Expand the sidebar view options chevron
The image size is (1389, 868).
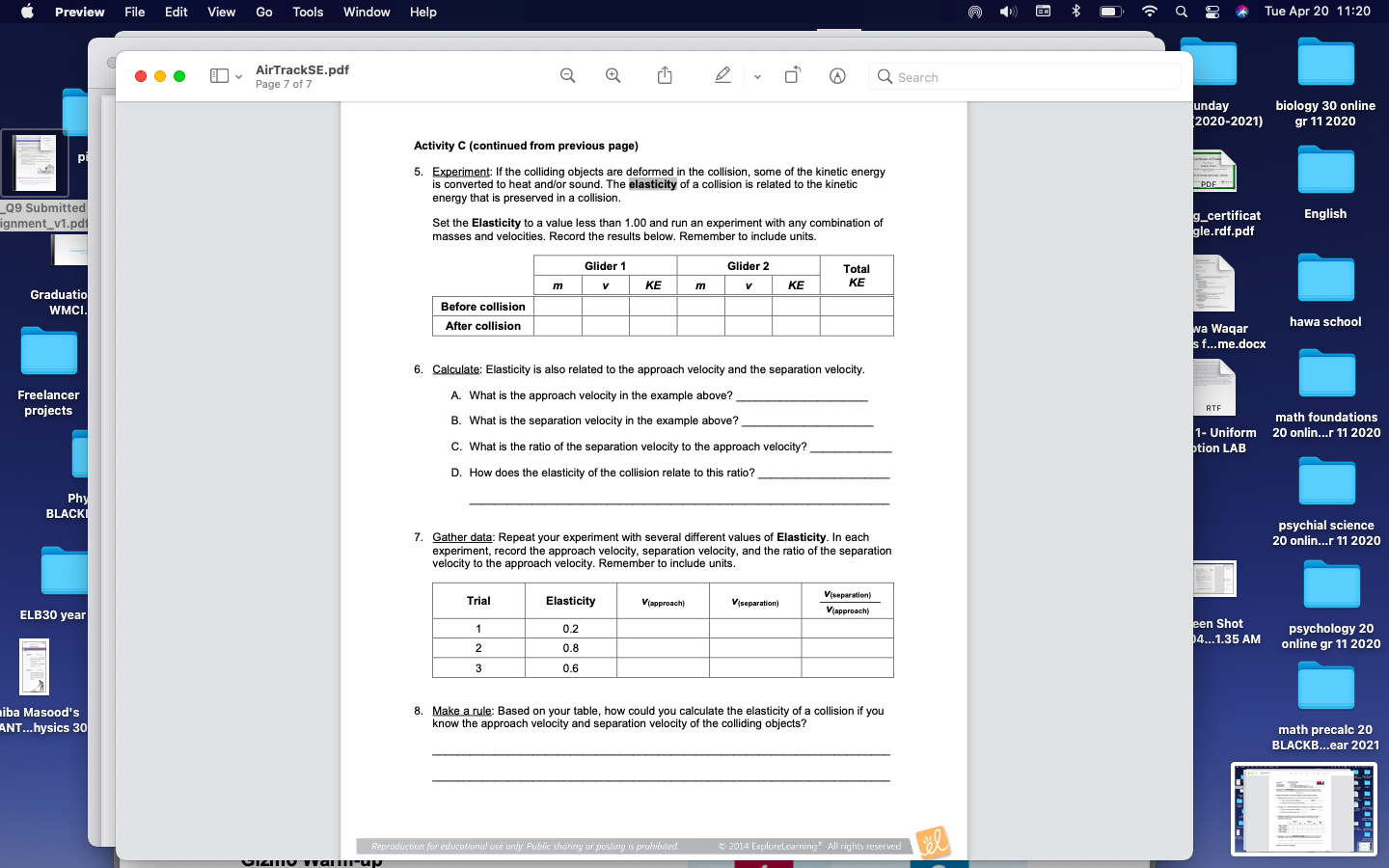(x=238, y=77)
